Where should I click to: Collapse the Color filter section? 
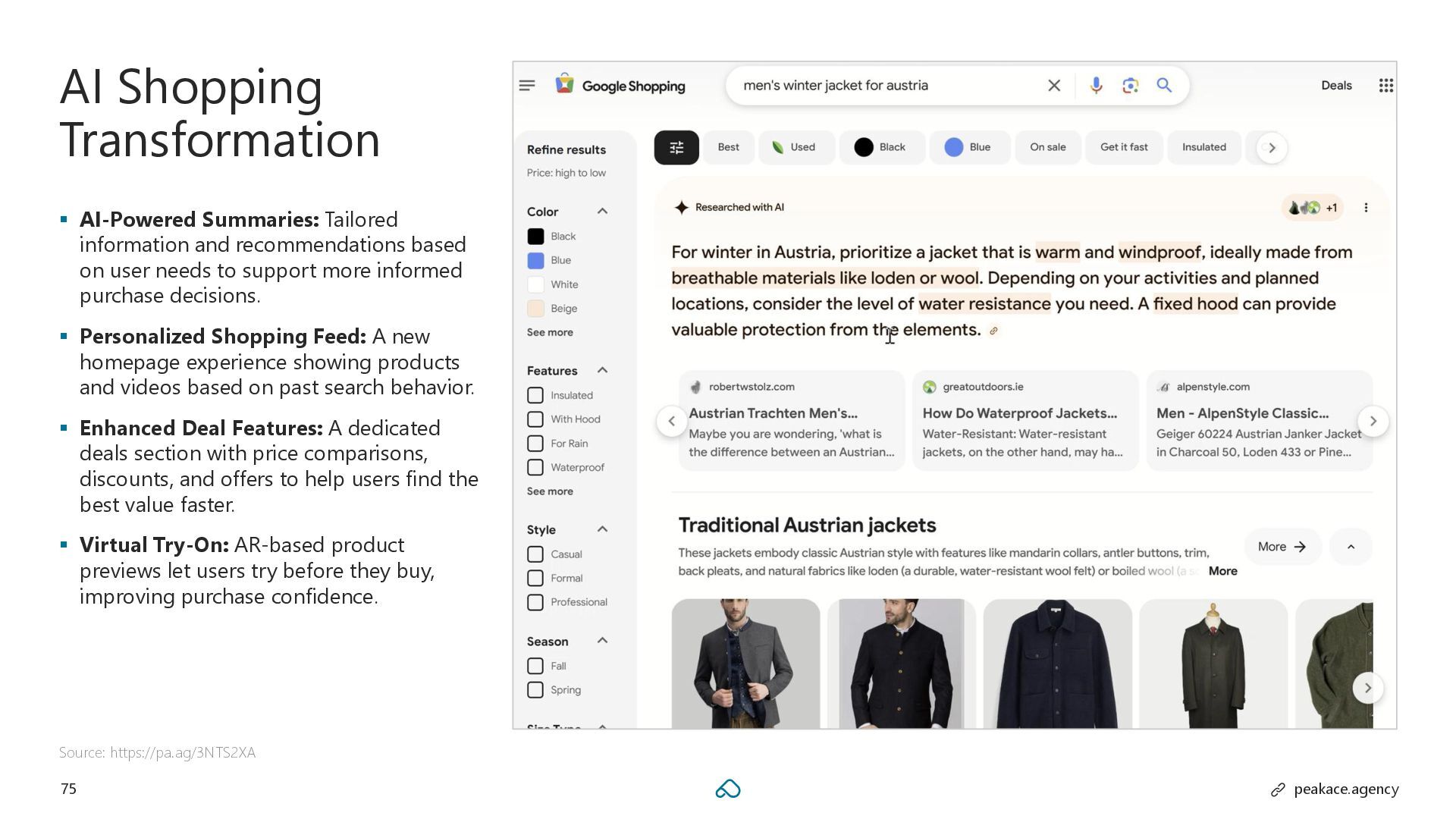[602, 211]
